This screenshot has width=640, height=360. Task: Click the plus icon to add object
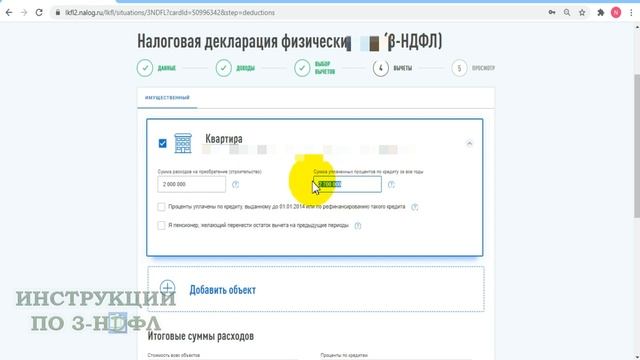click(167, 288)
